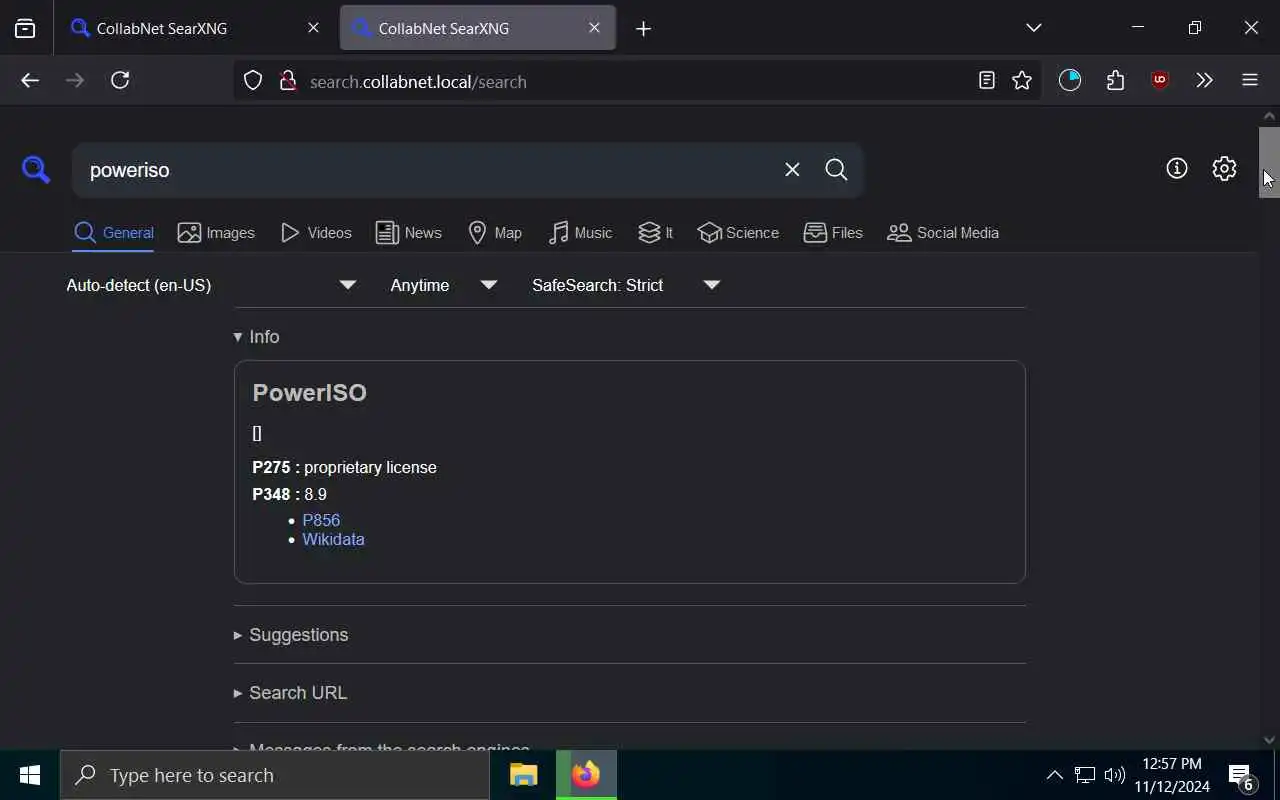
Task: Open the Wikidata link
Action: (x=333, y=539)
